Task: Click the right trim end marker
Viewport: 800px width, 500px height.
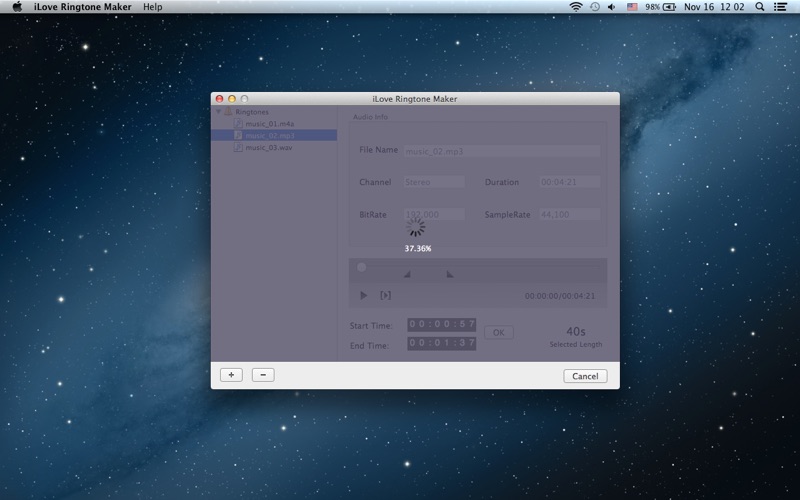Action: [449, 274]
